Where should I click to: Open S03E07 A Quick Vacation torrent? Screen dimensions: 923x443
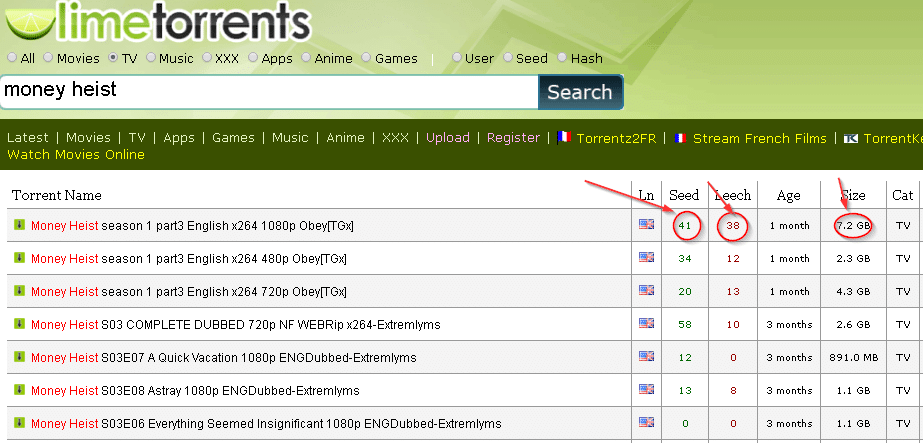click(x=224, y=357)
